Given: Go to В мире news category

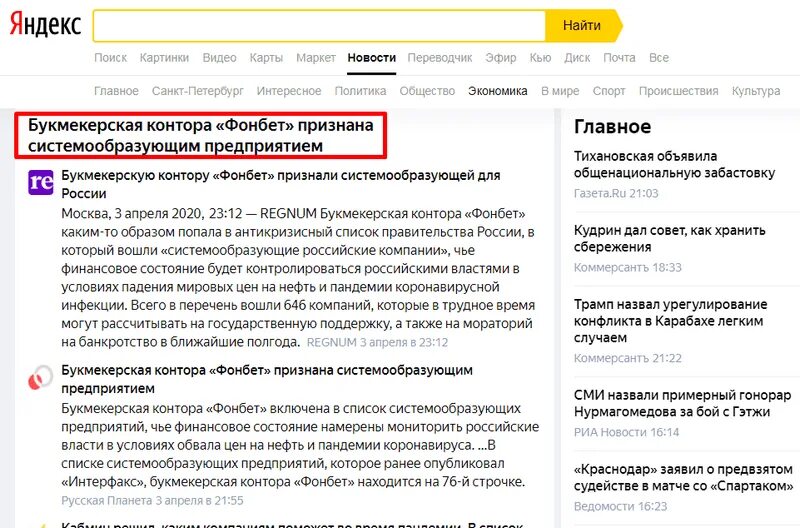Looking at the screenshot, I should (560, 91).
